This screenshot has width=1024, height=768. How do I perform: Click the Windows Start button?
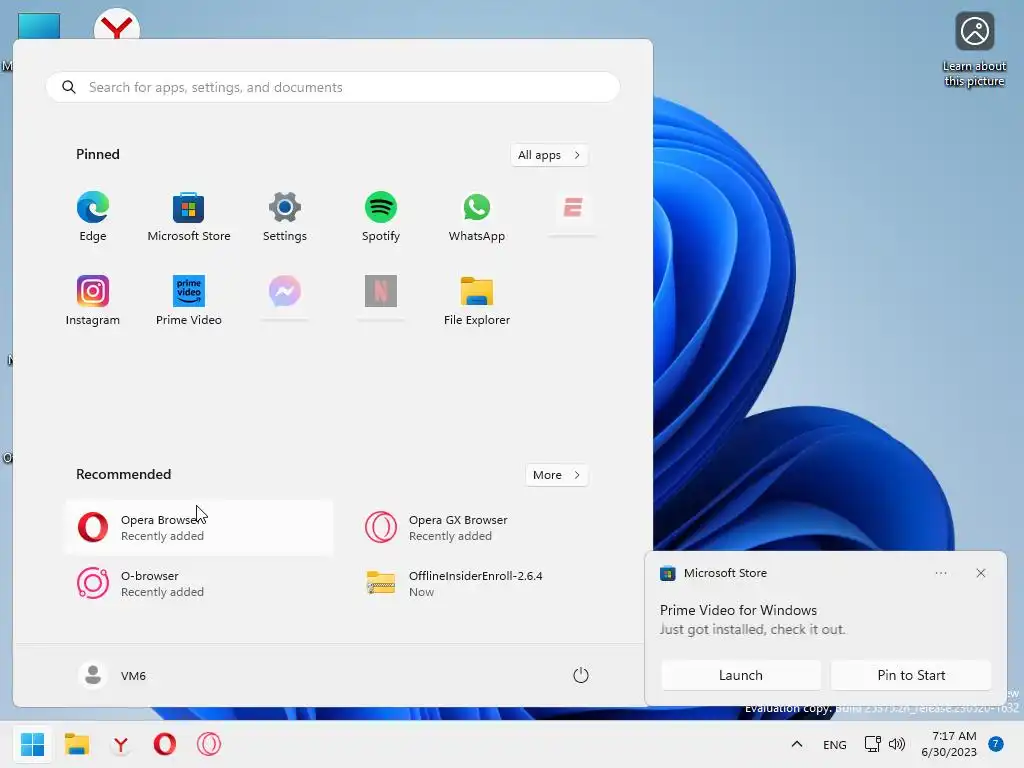click(x=32, y=744)
